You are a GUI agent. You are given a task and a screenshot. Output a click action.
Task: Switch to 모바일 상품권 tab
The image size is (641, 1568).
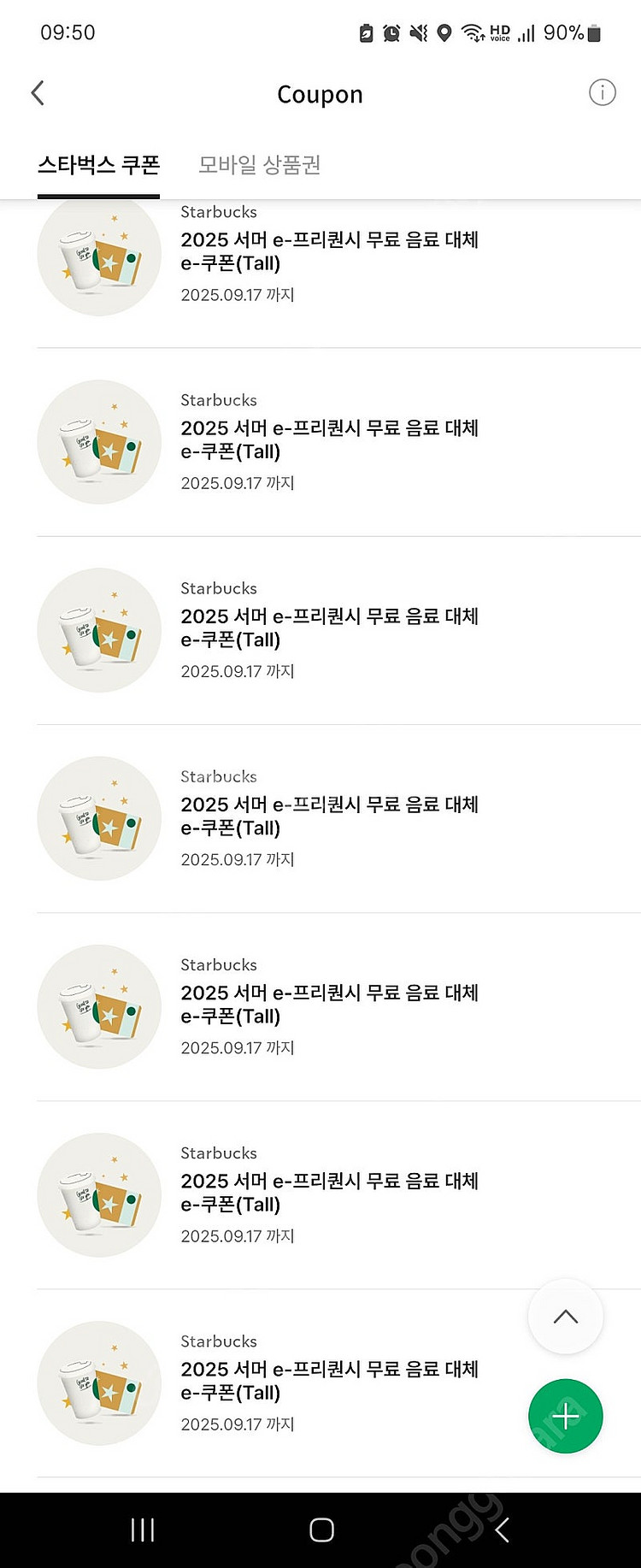coord(259,164)
